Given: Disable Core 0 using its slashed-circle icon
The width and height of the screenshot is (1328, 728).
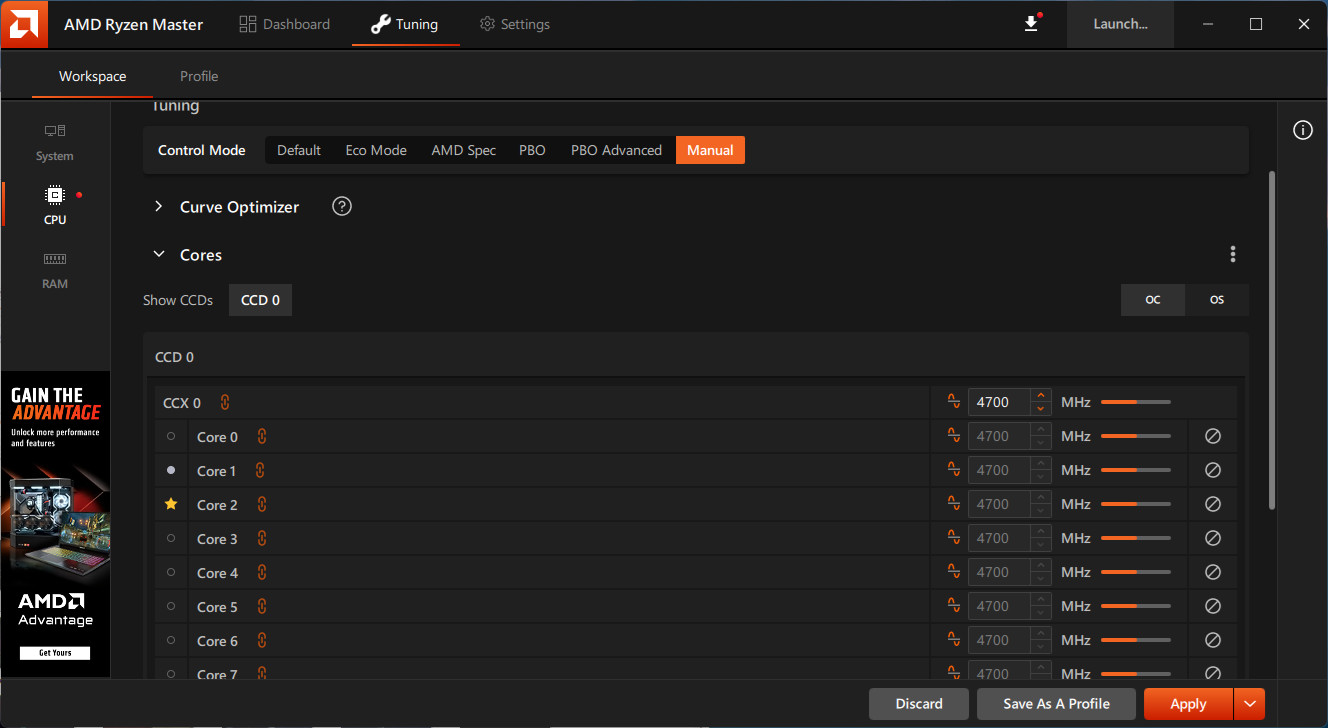Looking at the screenshot, I should point(1212,437).
